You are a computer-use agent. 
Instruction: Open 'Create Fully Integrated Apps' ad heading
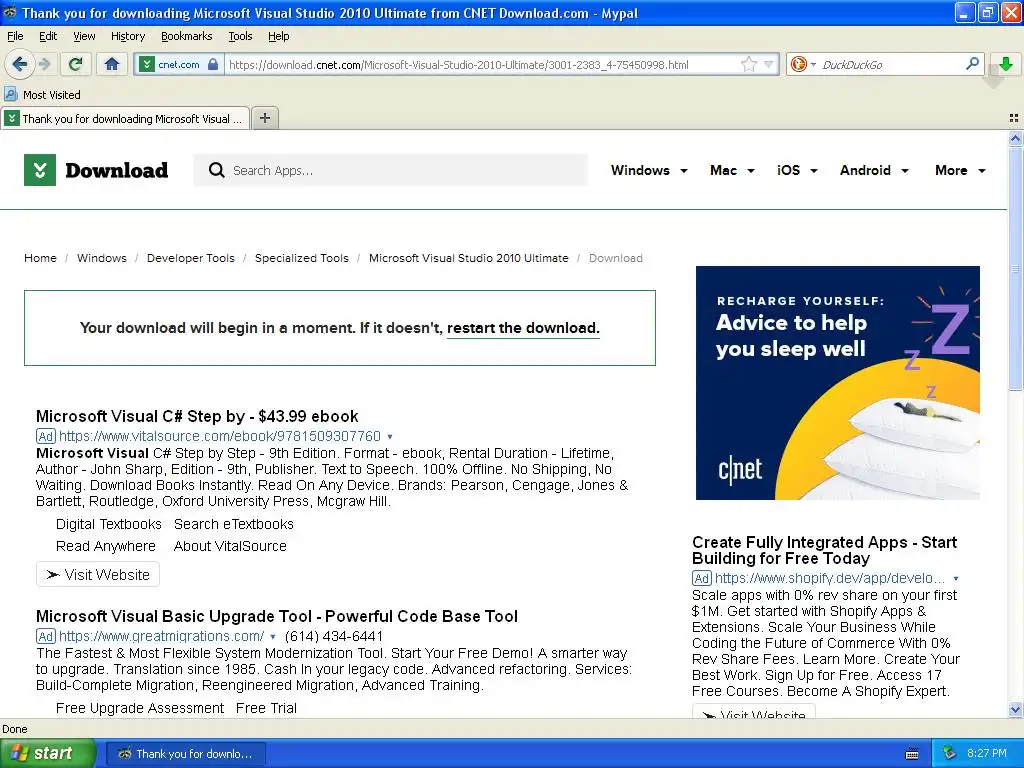(824, 550)
